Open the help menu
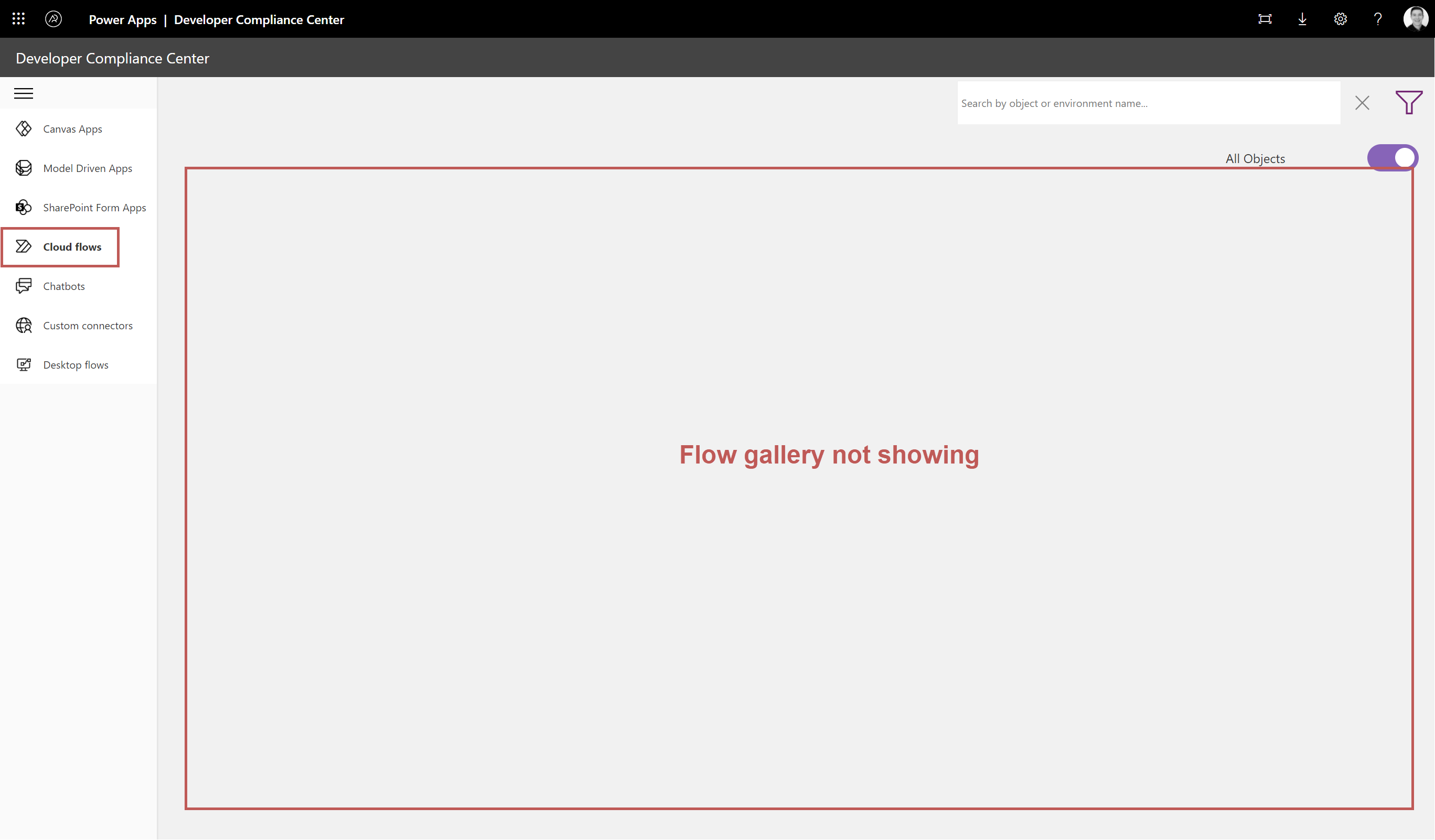Image resolution: width=1435 pixels, height=840 pixels. pyautogui.click(x=1378, y=19)
